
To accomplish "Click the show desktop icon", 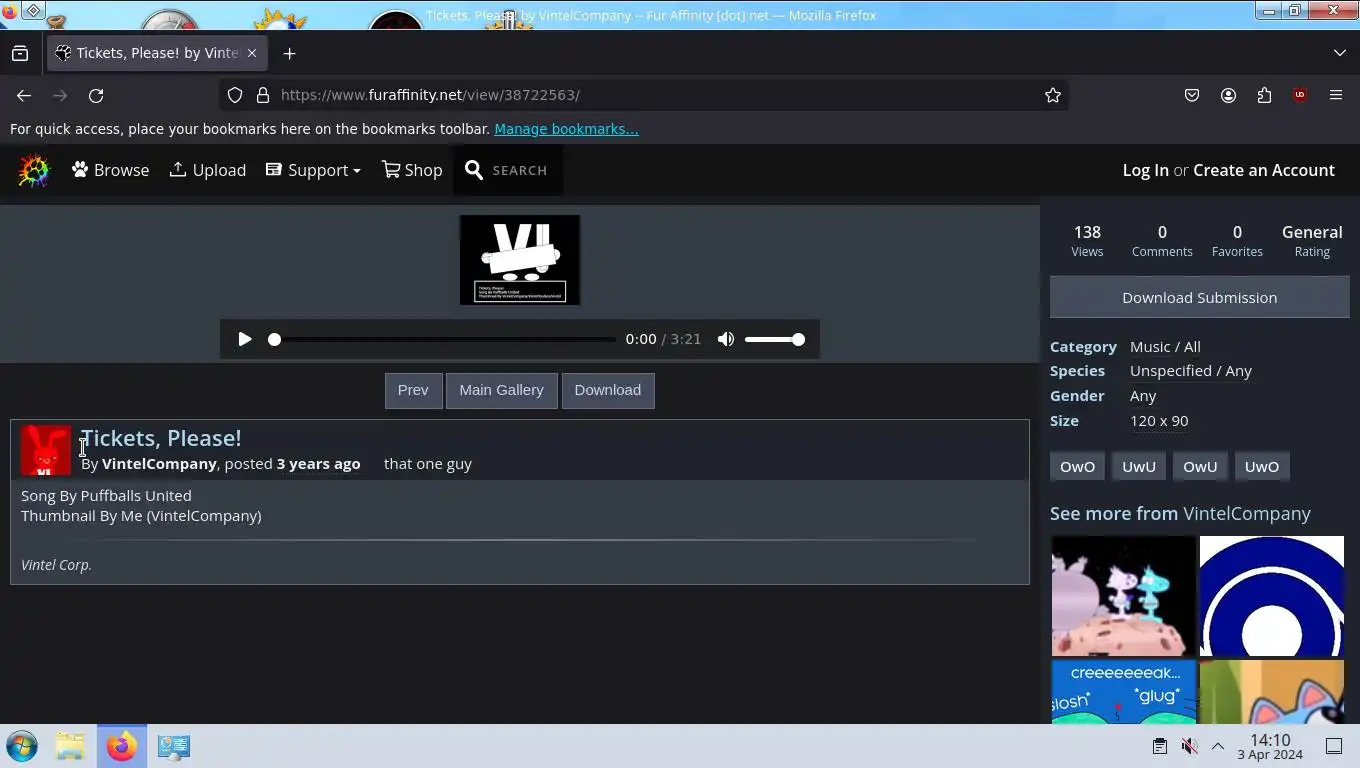I will pos(1334,746).
